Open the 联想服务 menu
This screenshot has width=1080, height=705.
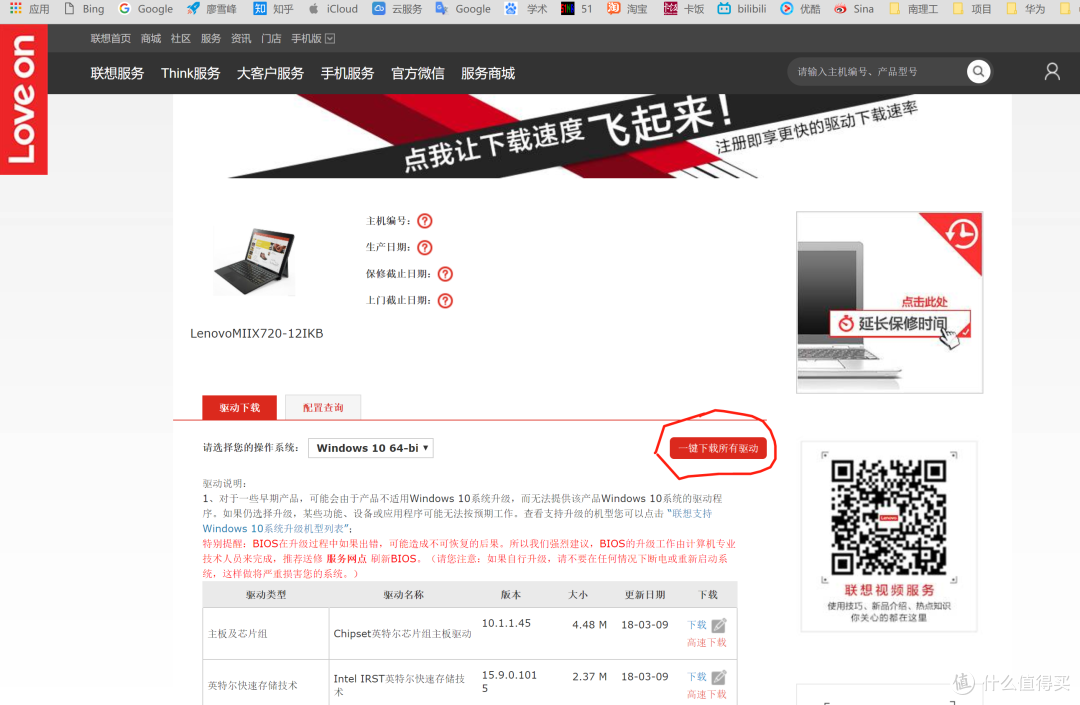(x=117, y=73)
